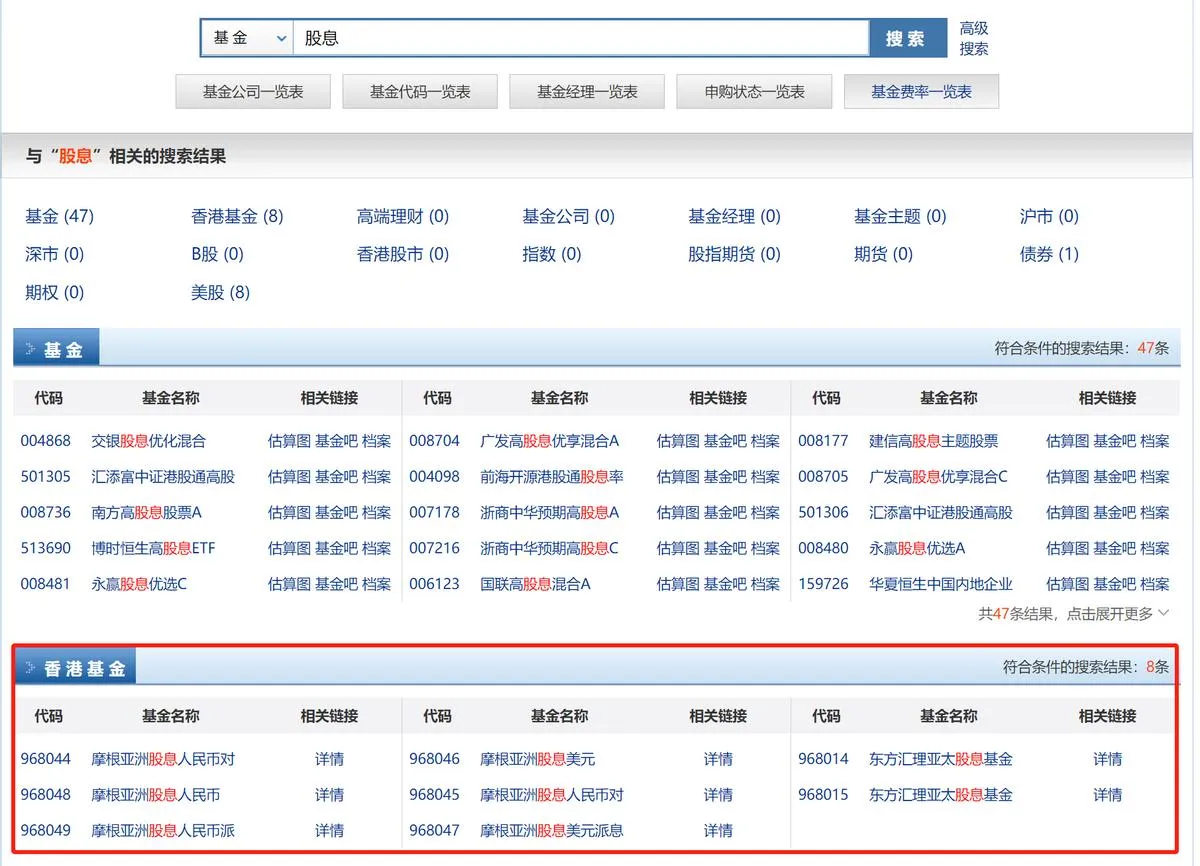Open 详情 for 东方汇理亚太股息基金 968014
The image size is (1200, 866).
point(1107,759)
